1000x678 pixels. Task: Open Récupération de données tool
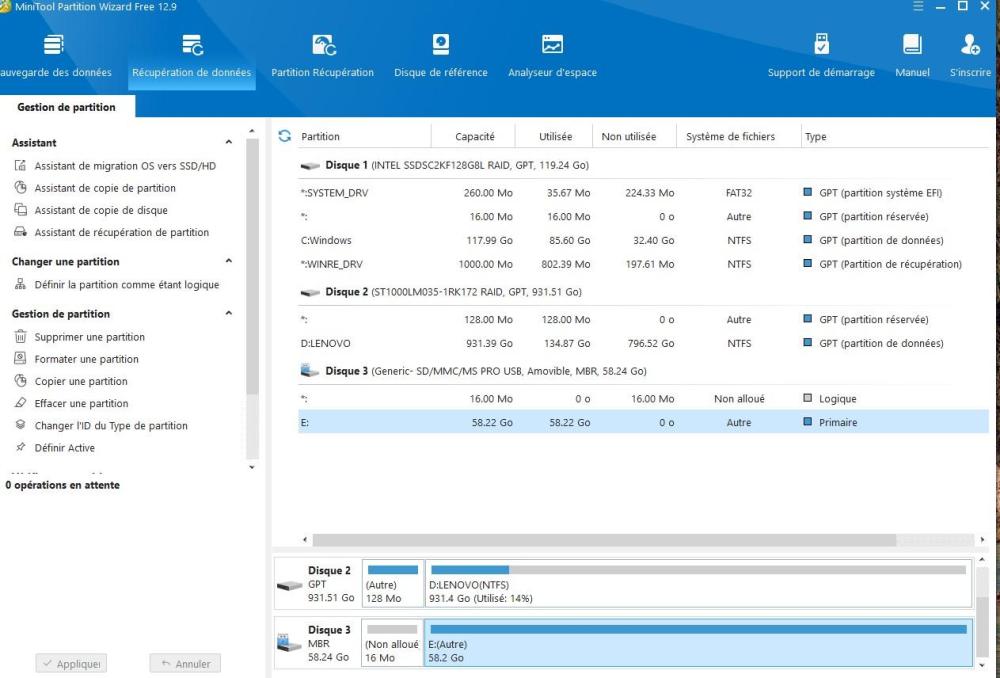(x=191, y=54)
